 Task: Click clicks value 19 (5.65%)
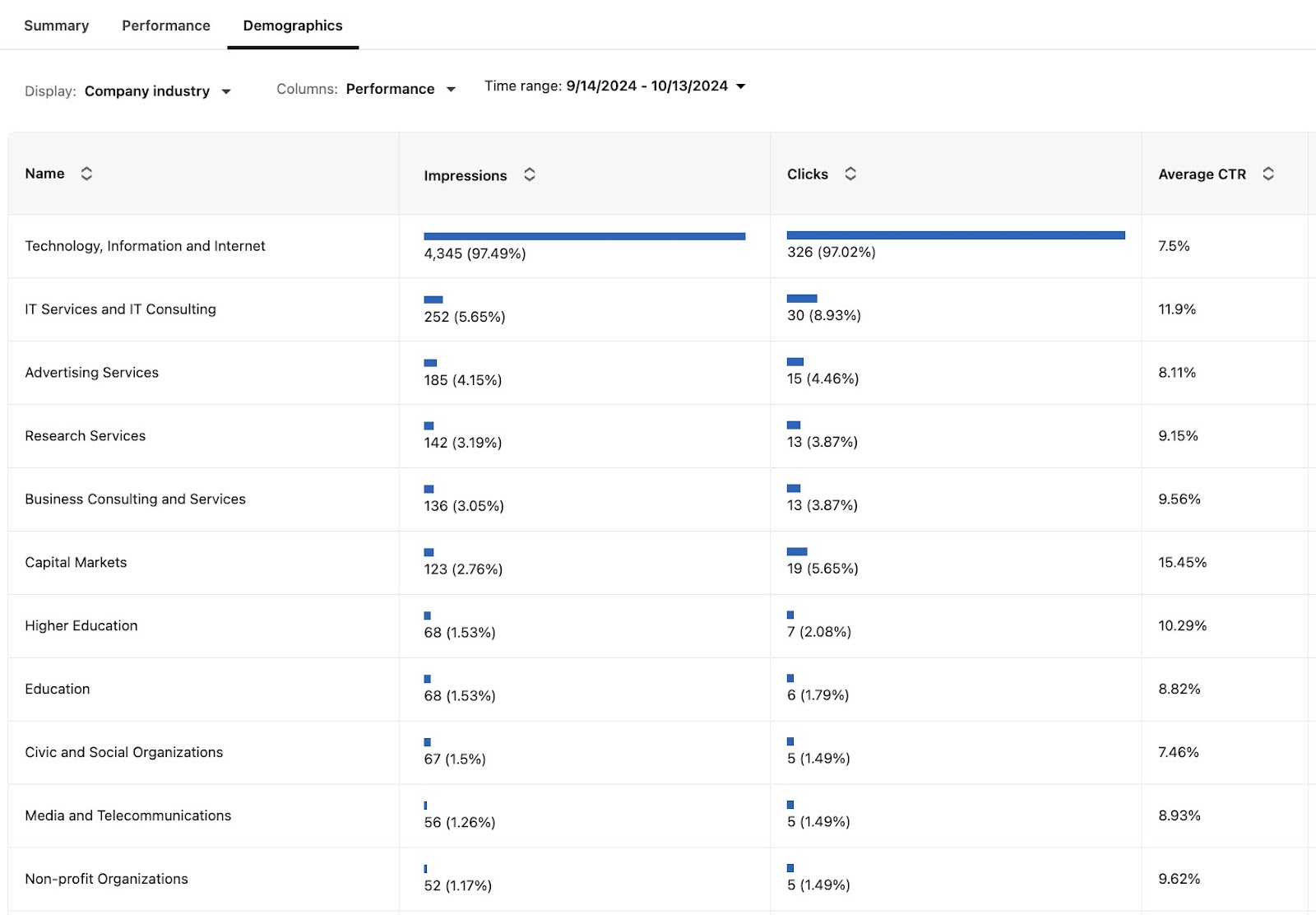822,569
